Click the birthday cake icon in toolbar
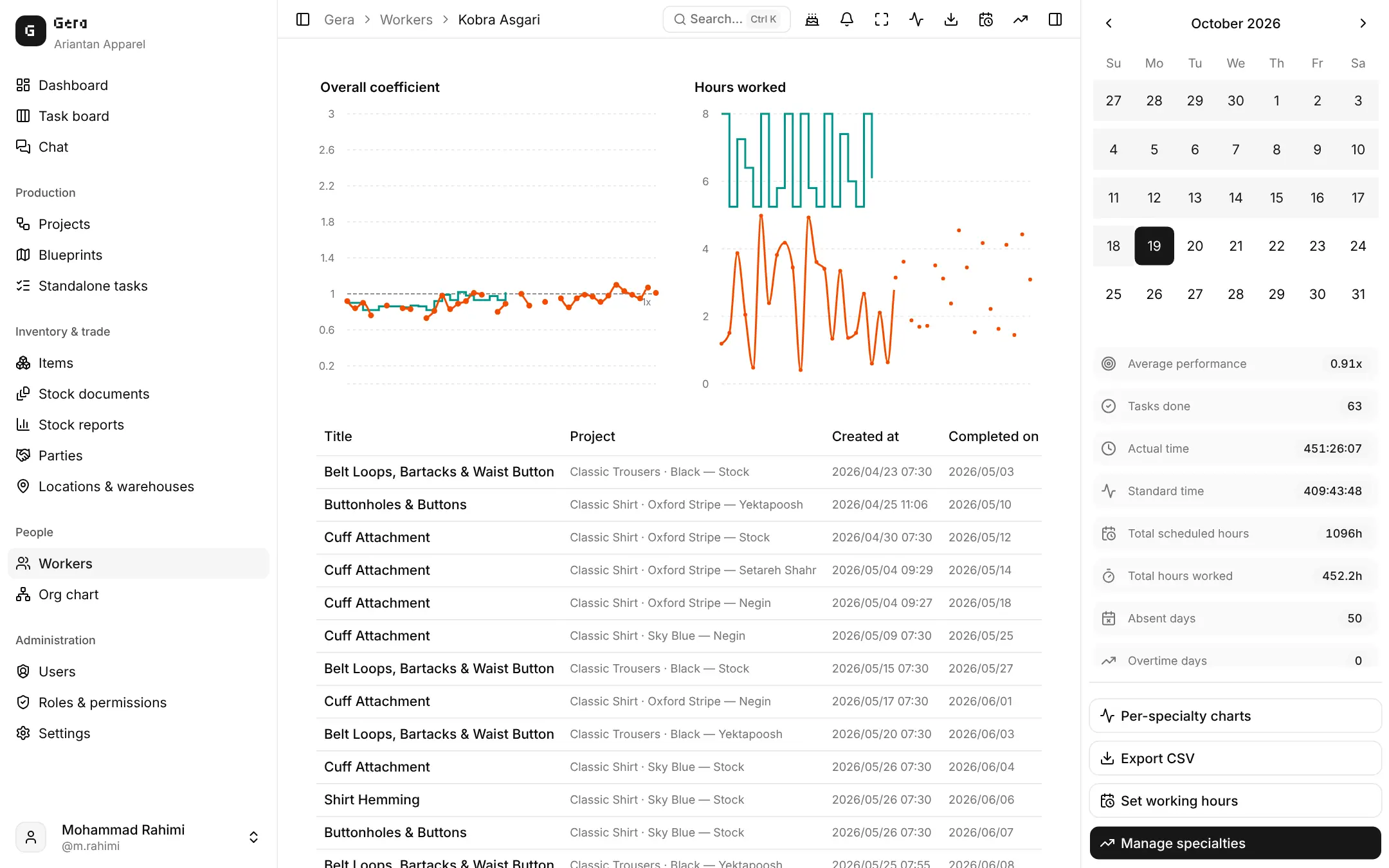Screen dimensions: 1389x868 coord(812,19)
